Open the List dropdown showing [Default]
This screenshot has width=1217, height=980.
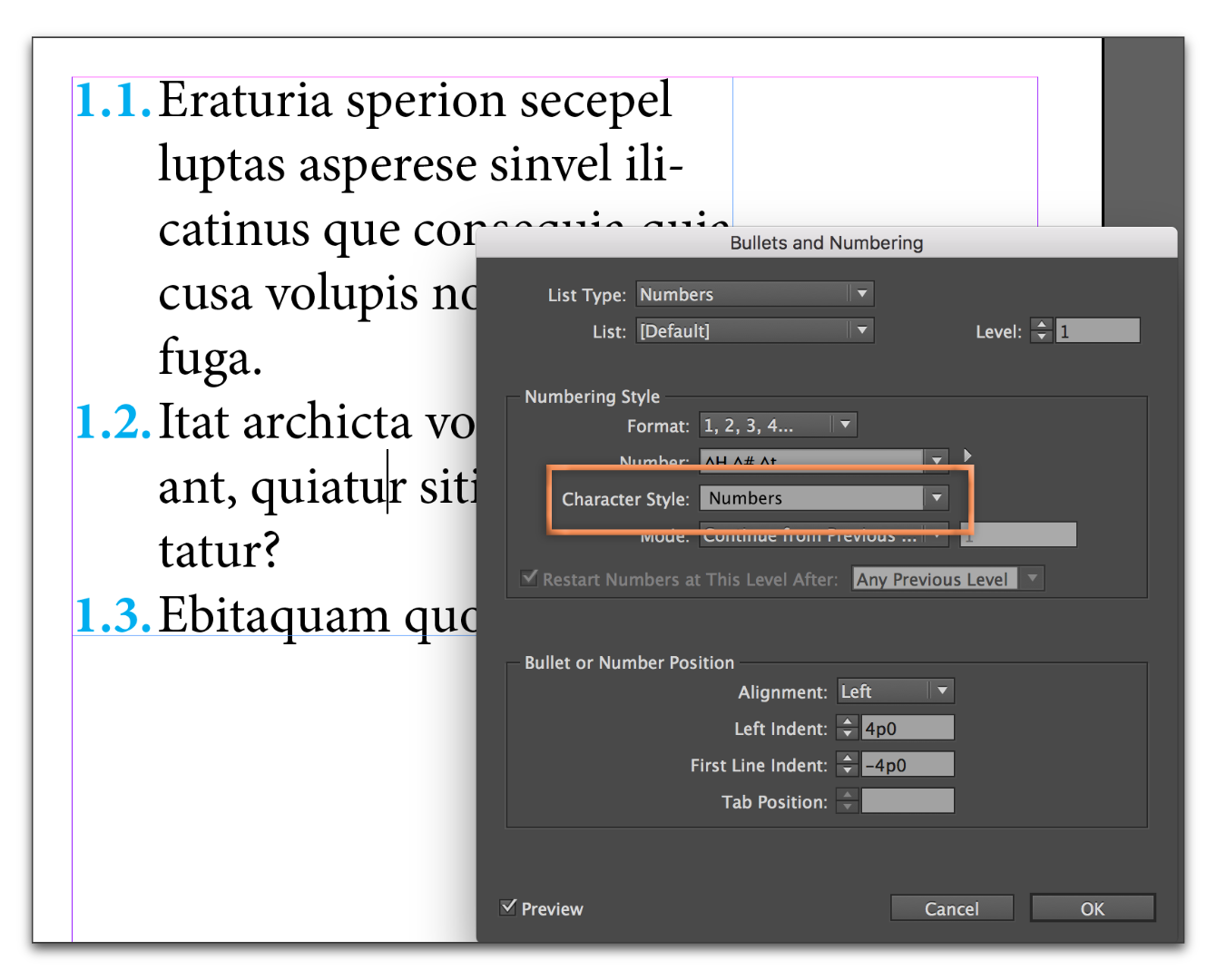[x=861, y=330]
